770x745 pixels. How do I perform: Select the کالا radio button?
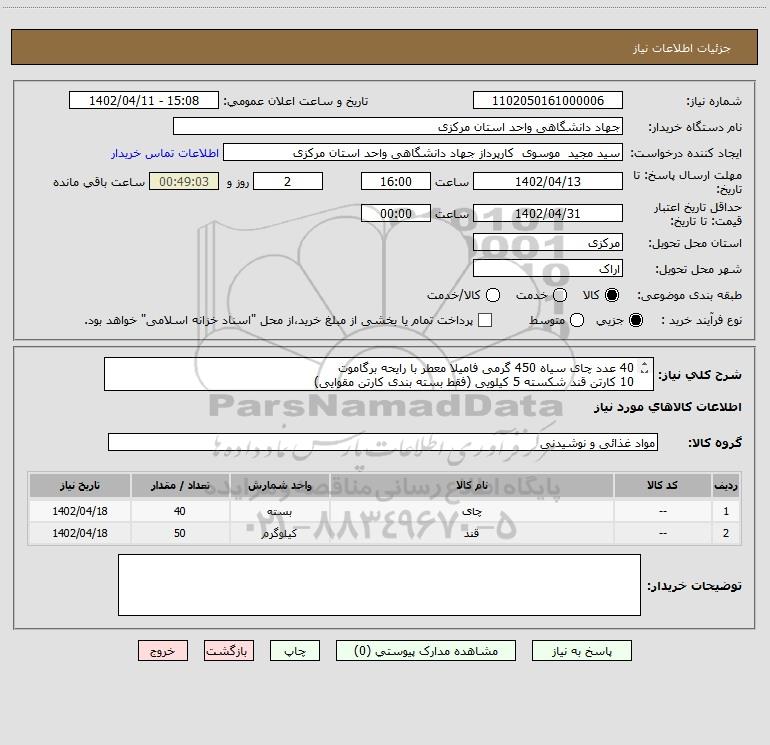[x=612, y=295]
